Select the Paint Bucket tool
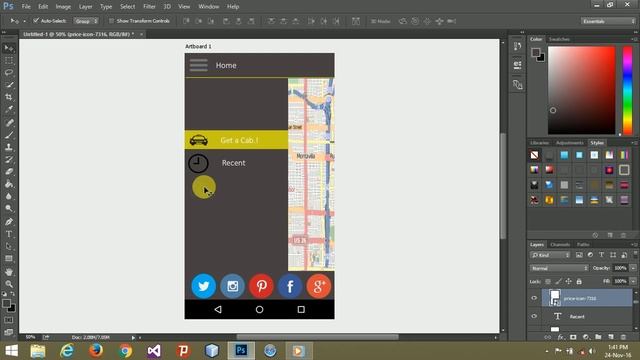The height and width of the screenshot is (360, 640). [9, 184]
